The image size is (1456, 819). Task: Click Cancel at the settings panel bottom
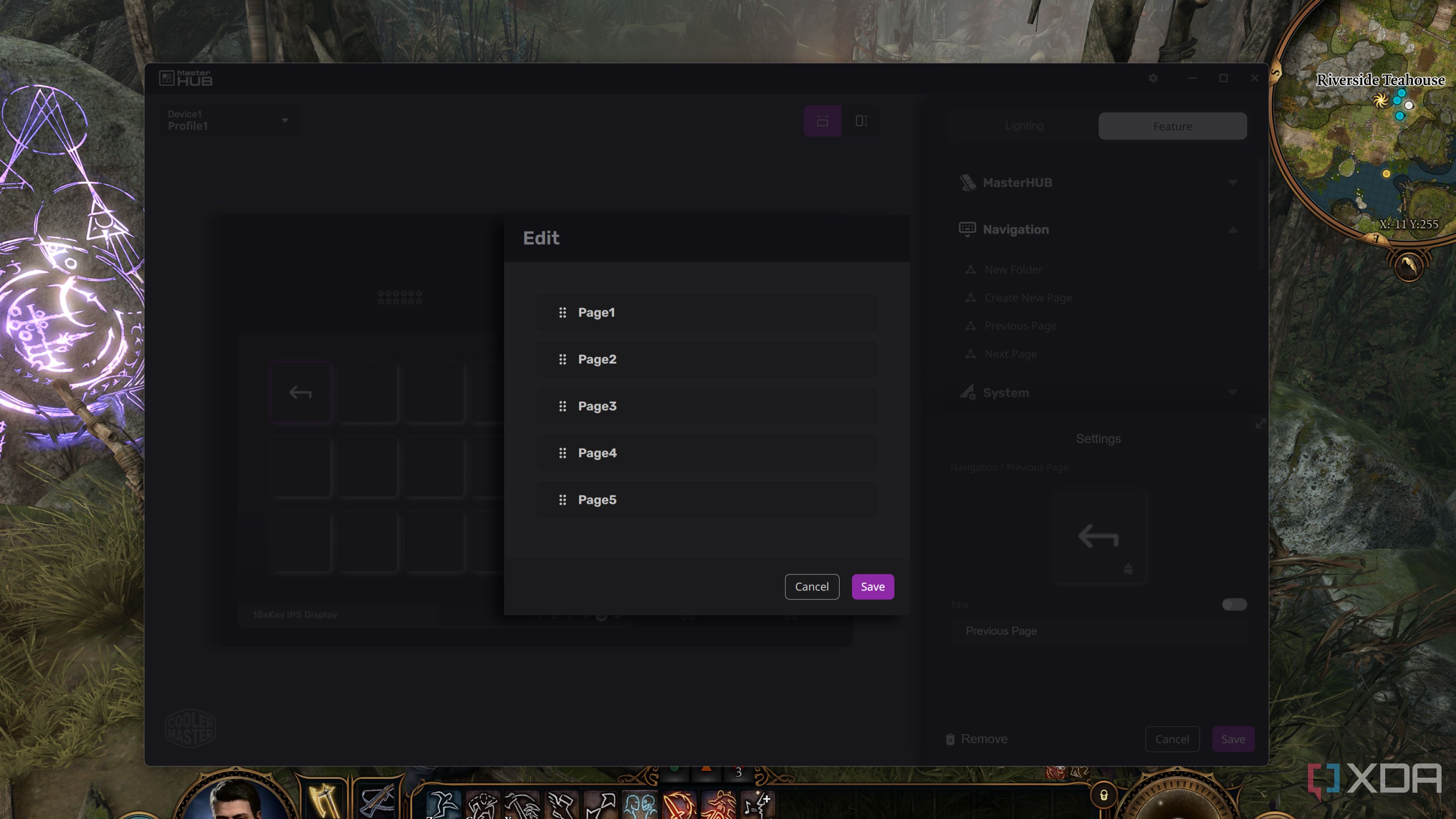(x=1172, y=739)
